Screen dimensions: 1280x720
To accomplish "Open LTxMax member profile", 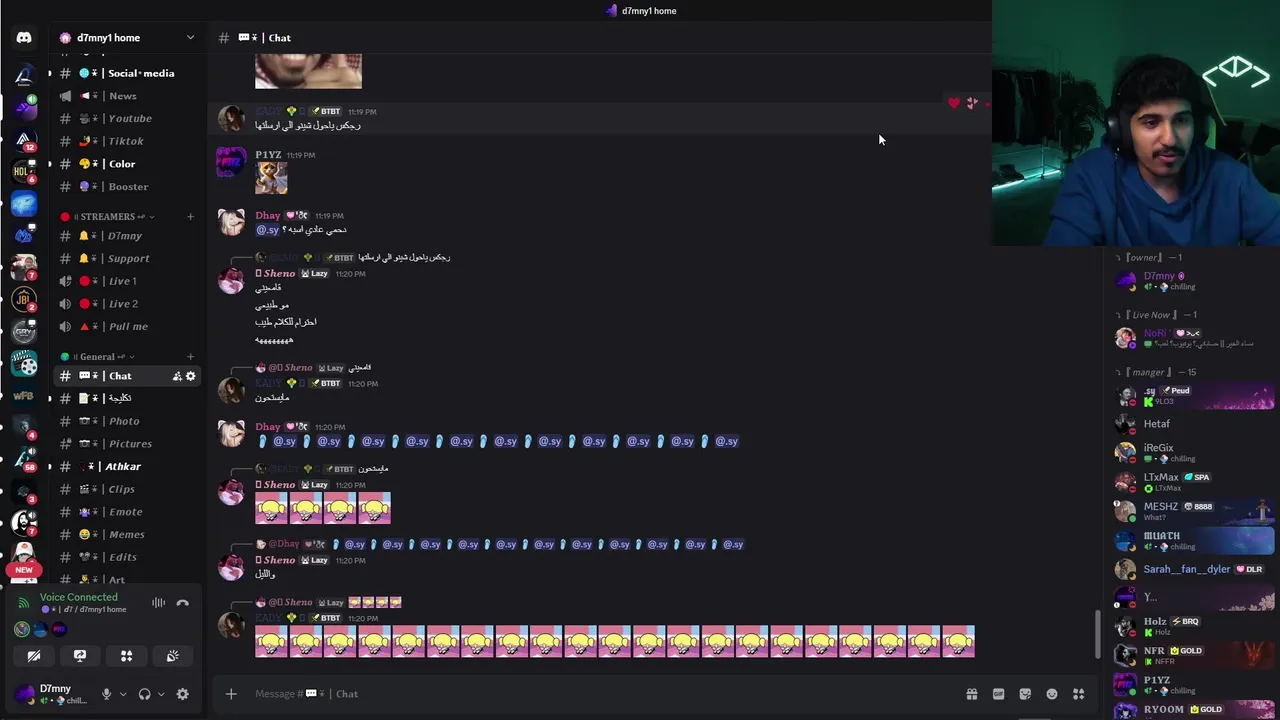I will pyautogui.click(x=1195, y=482).
